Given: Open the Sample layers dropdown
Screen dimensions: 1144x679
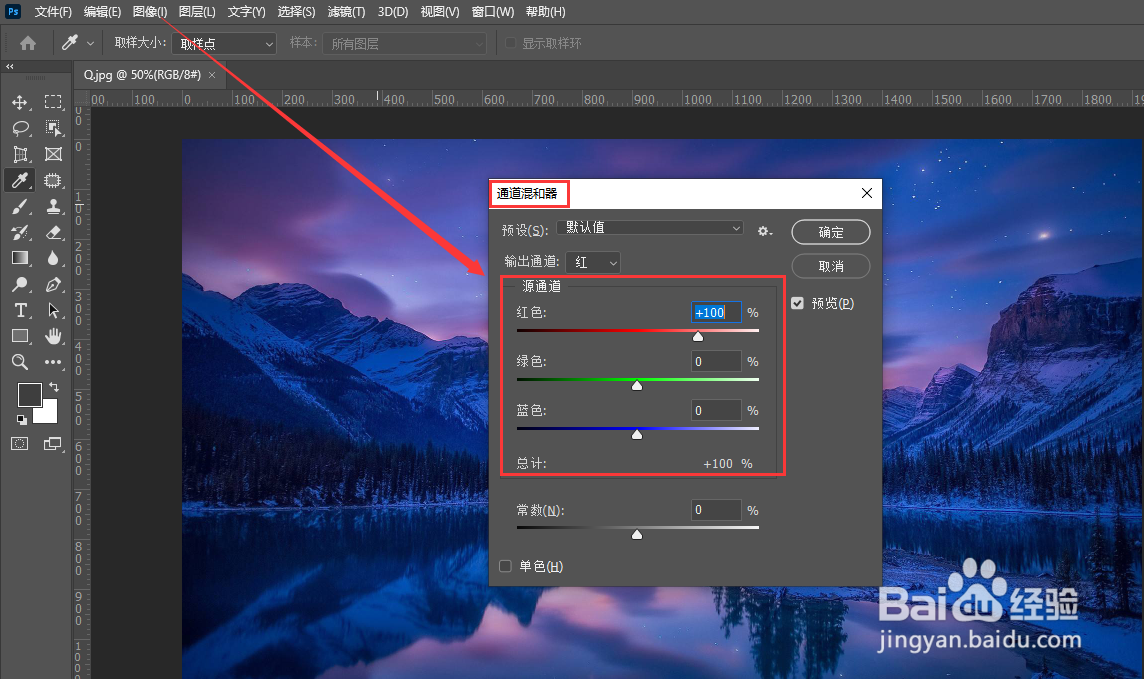Looking at the screenshot, I should (x=404, y=44).
